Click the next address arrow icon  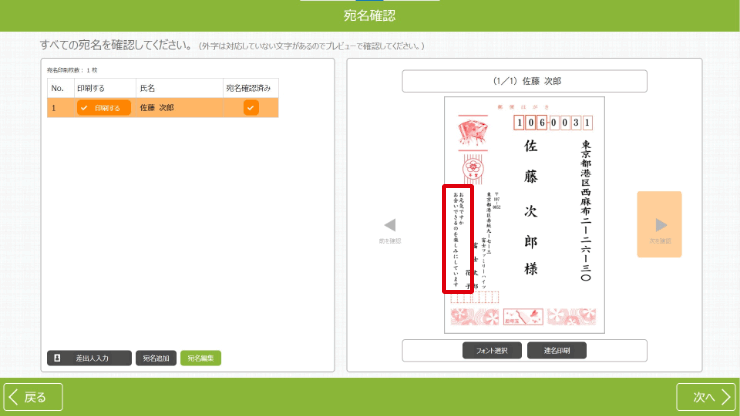coord(659,225)
